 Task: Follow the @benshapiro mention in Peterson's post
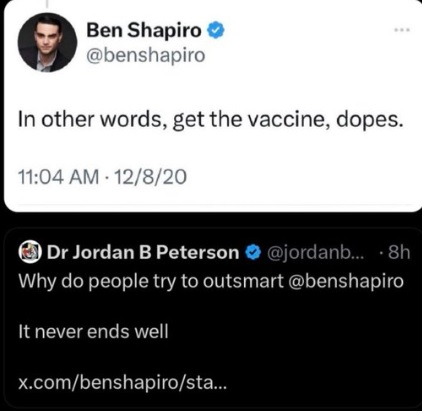click(345, 281)
